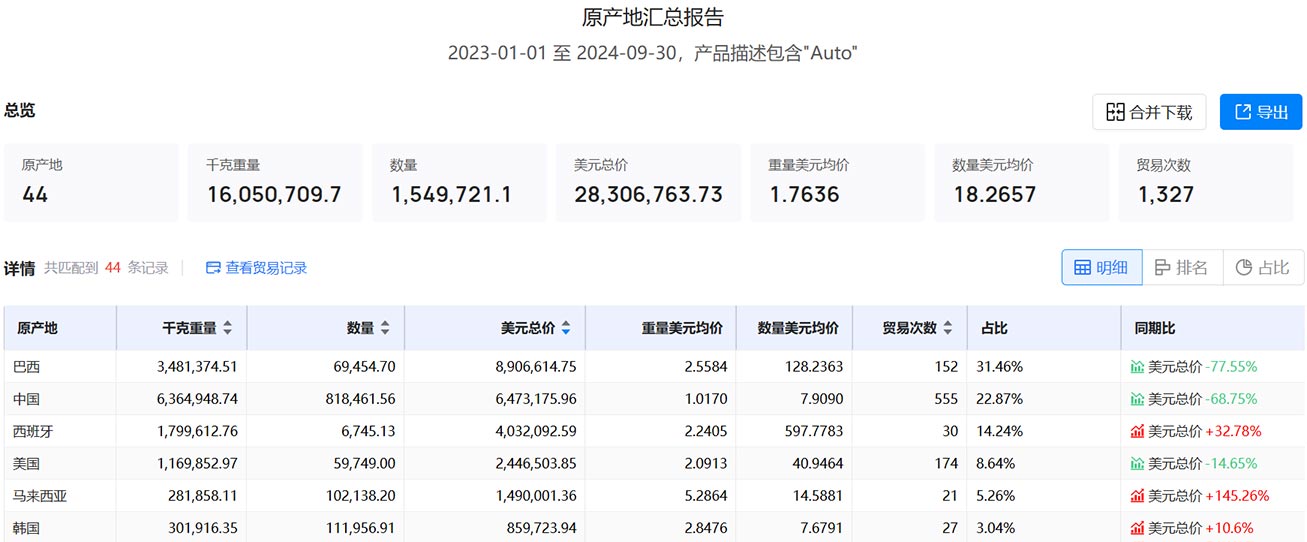This screenshot has width=1307, height=542.
Task: Click the 美元总价 28,306,763.73 summary card
Action: click(648, 183)
